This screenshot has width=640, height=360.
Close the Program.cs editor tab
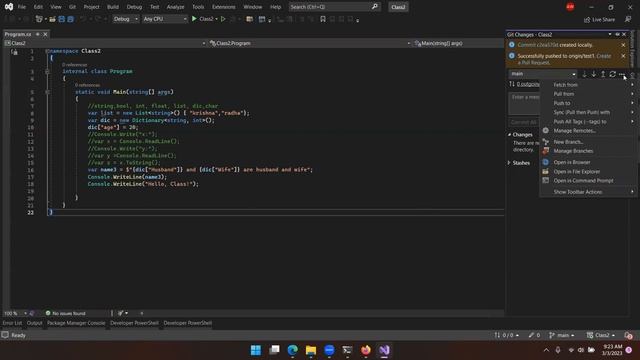[x=45, y=34]
